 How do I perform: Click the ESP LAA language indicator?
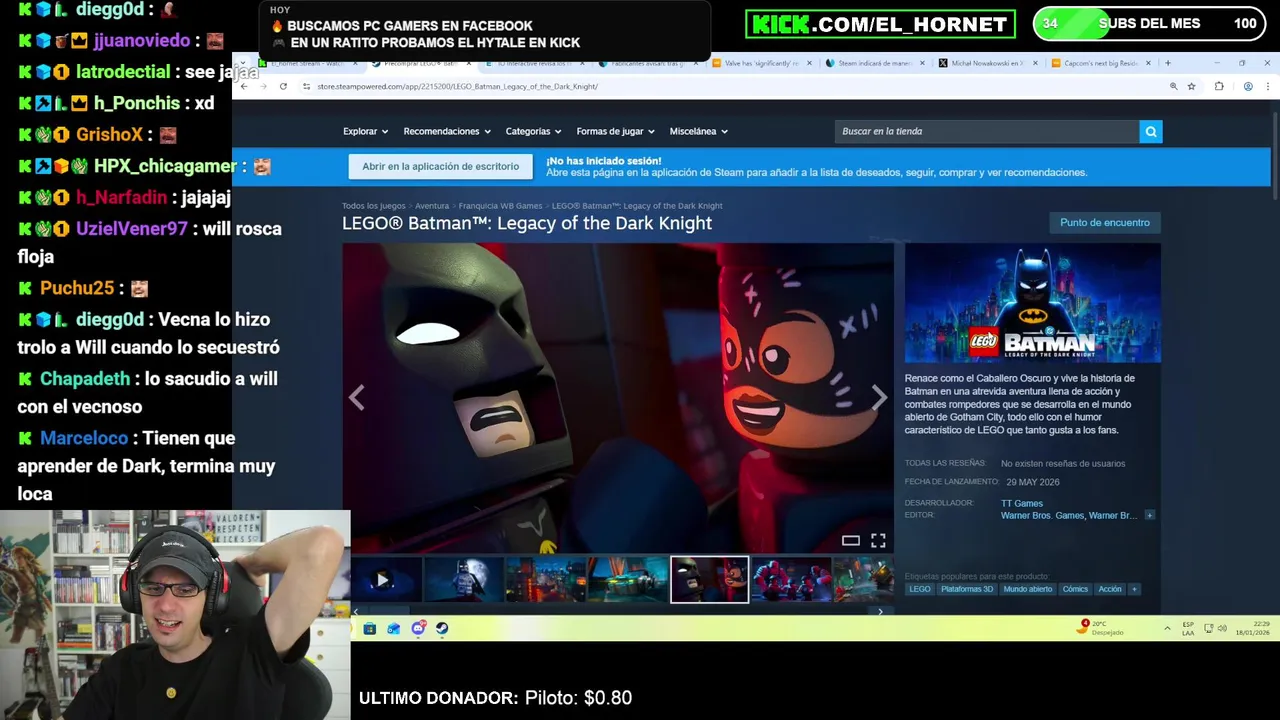(x=1188, y=628)
